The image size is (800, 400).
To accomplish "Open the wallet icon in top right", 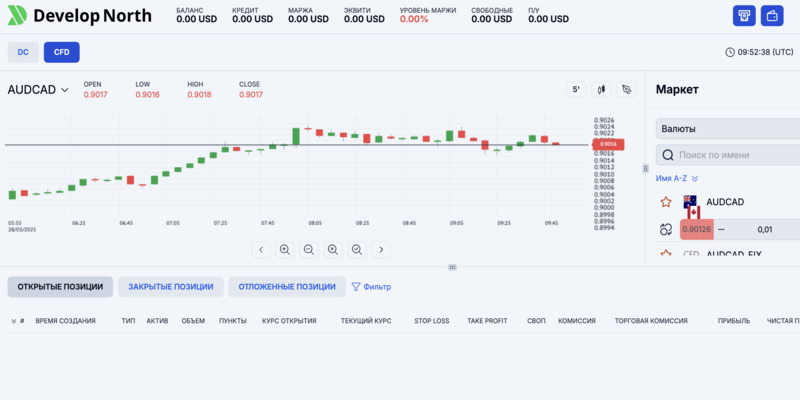I will tap(772, 16).
